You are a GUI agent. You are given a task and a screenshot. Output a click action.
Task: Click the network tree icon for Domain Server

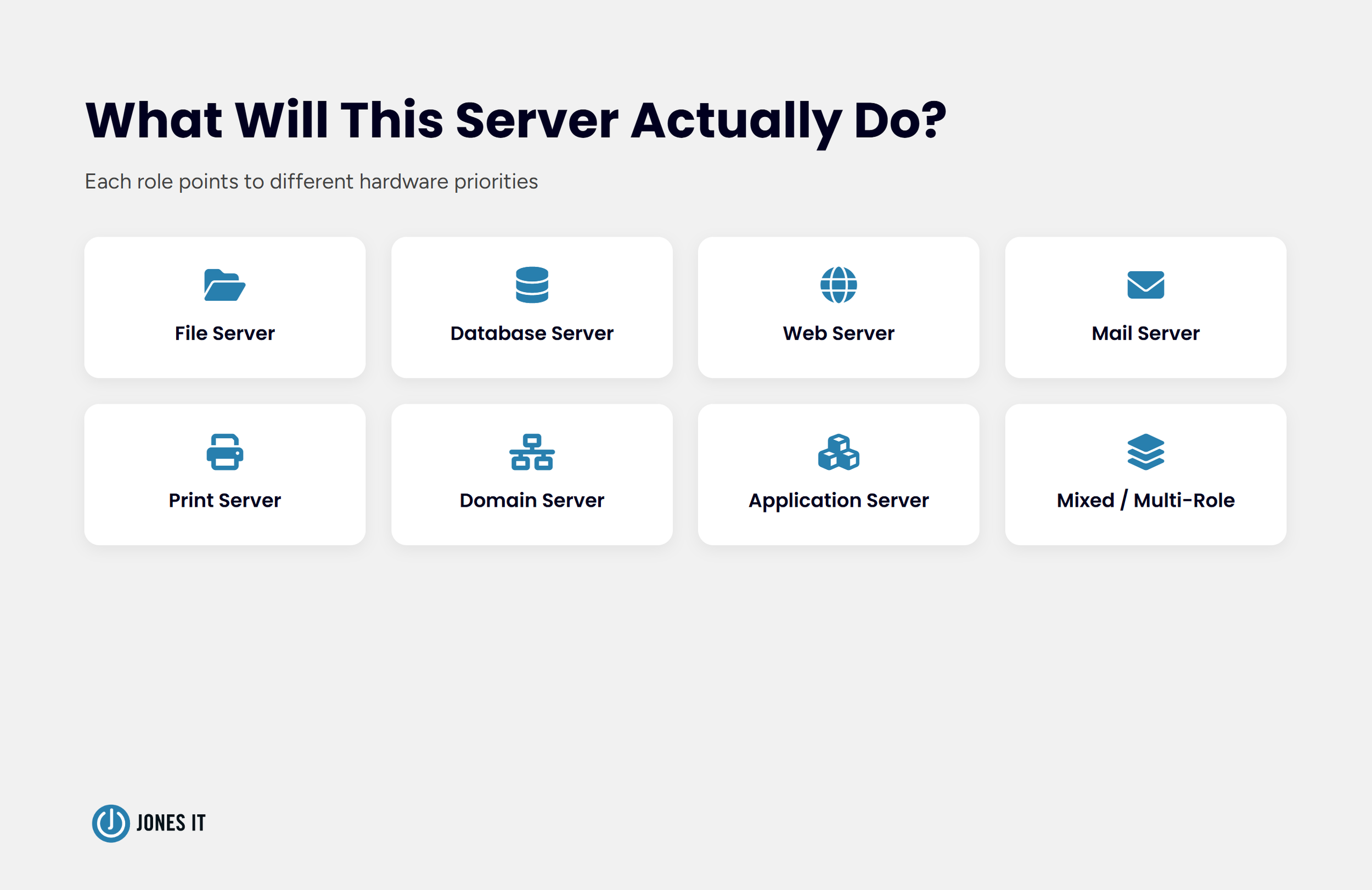[532, 452]
